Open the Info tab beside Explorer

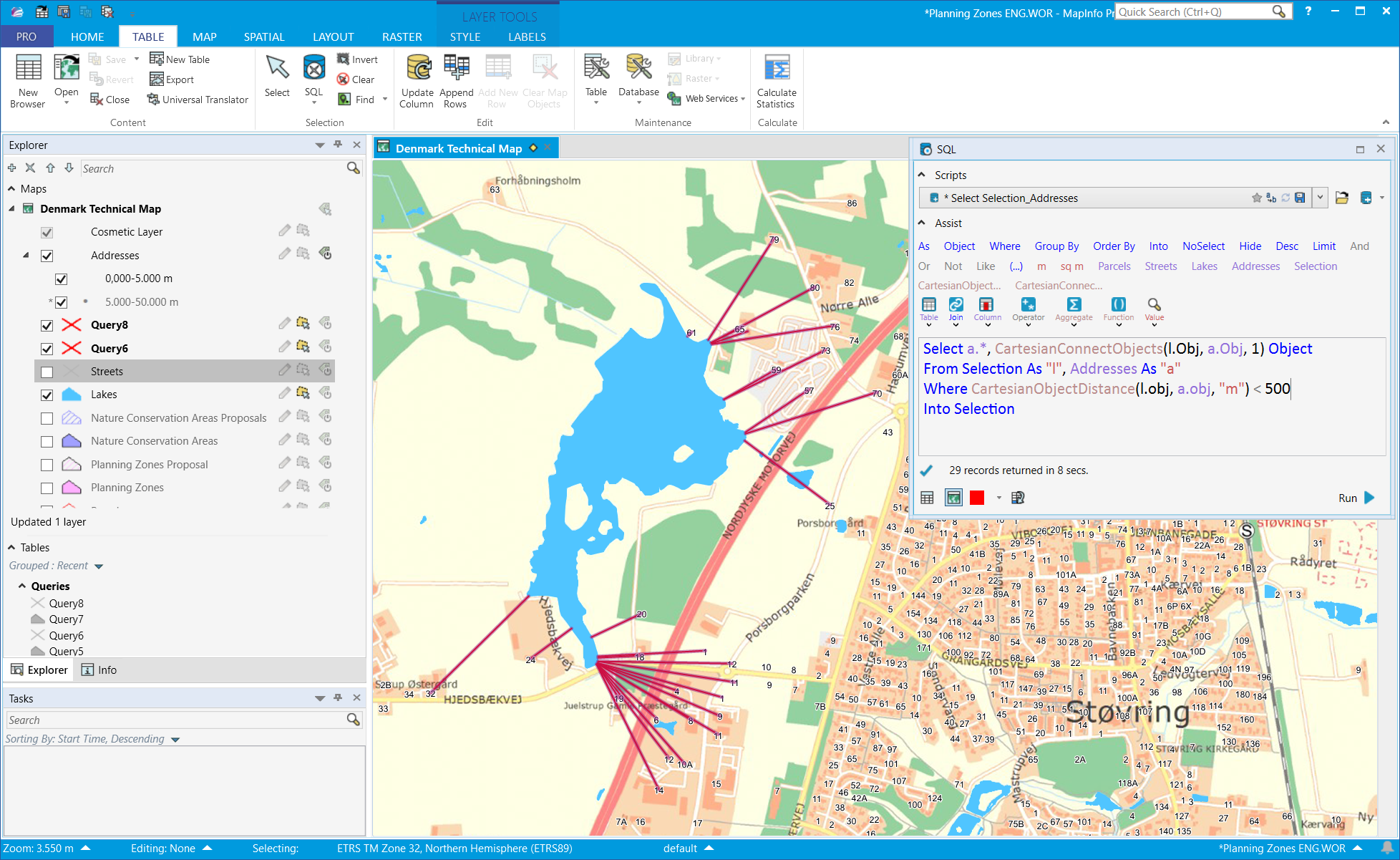pos(99,670)
